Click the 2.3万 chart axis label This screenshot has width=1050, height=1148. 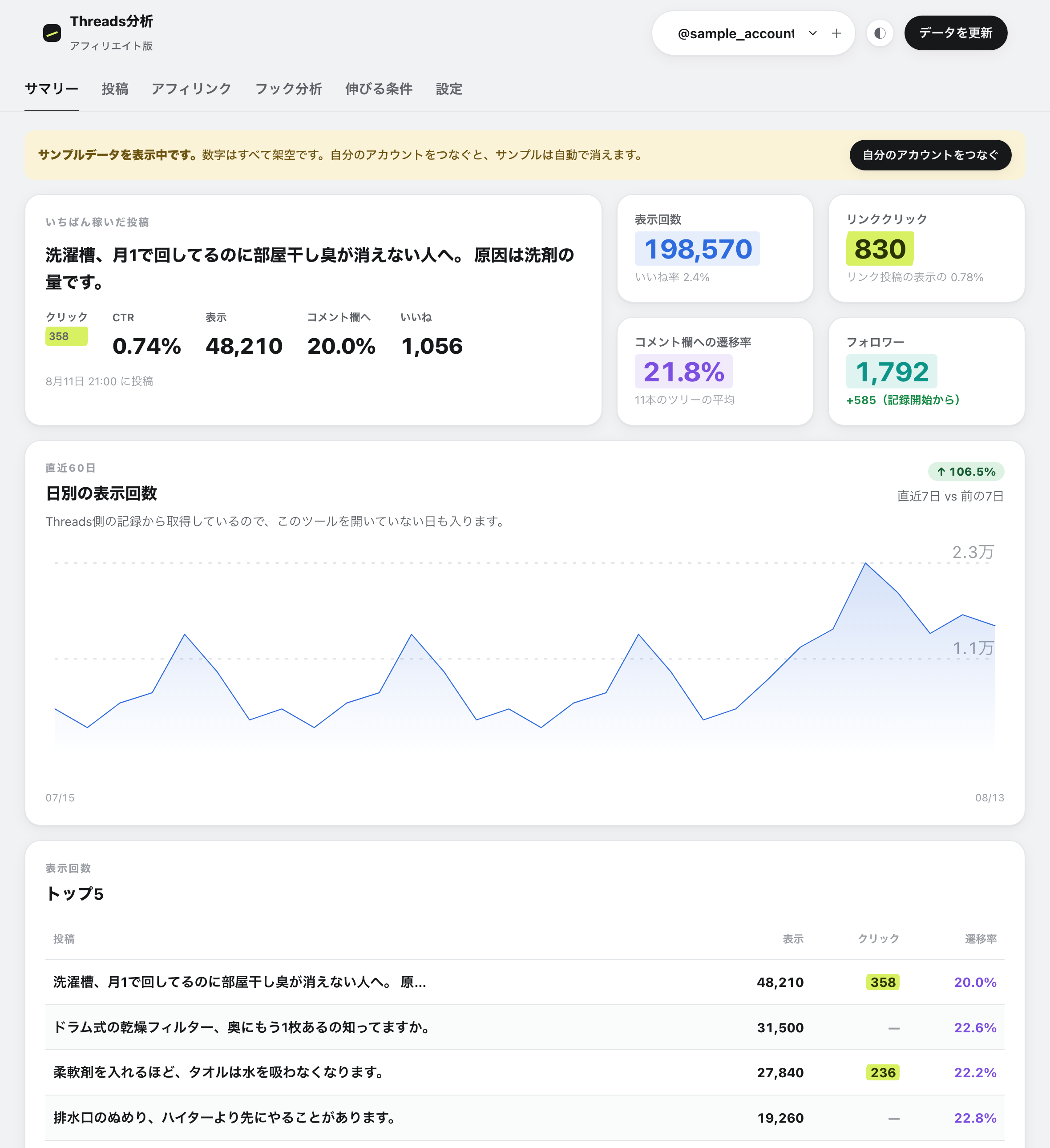[x=973, y=552]
